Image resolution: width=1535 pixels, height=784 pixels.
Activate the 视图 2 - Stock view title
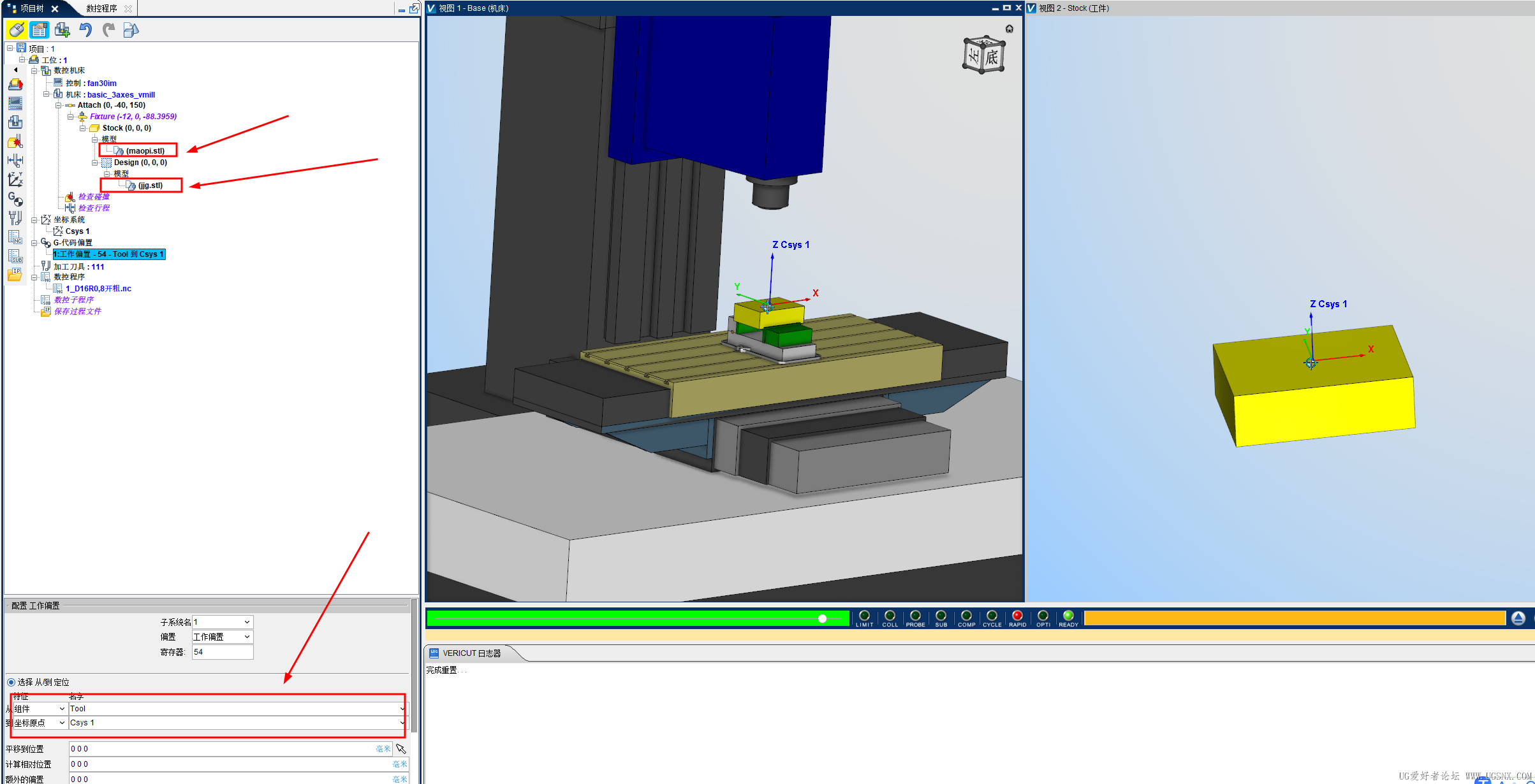1075,8
